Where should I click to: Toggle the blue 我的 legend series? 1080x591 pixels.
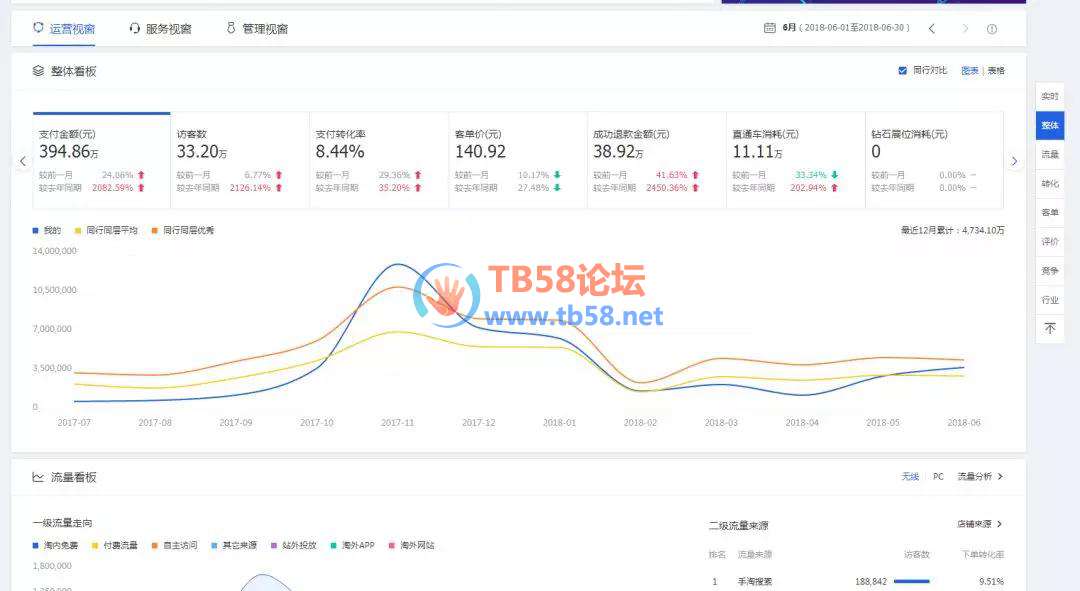[x=47, y=230]
